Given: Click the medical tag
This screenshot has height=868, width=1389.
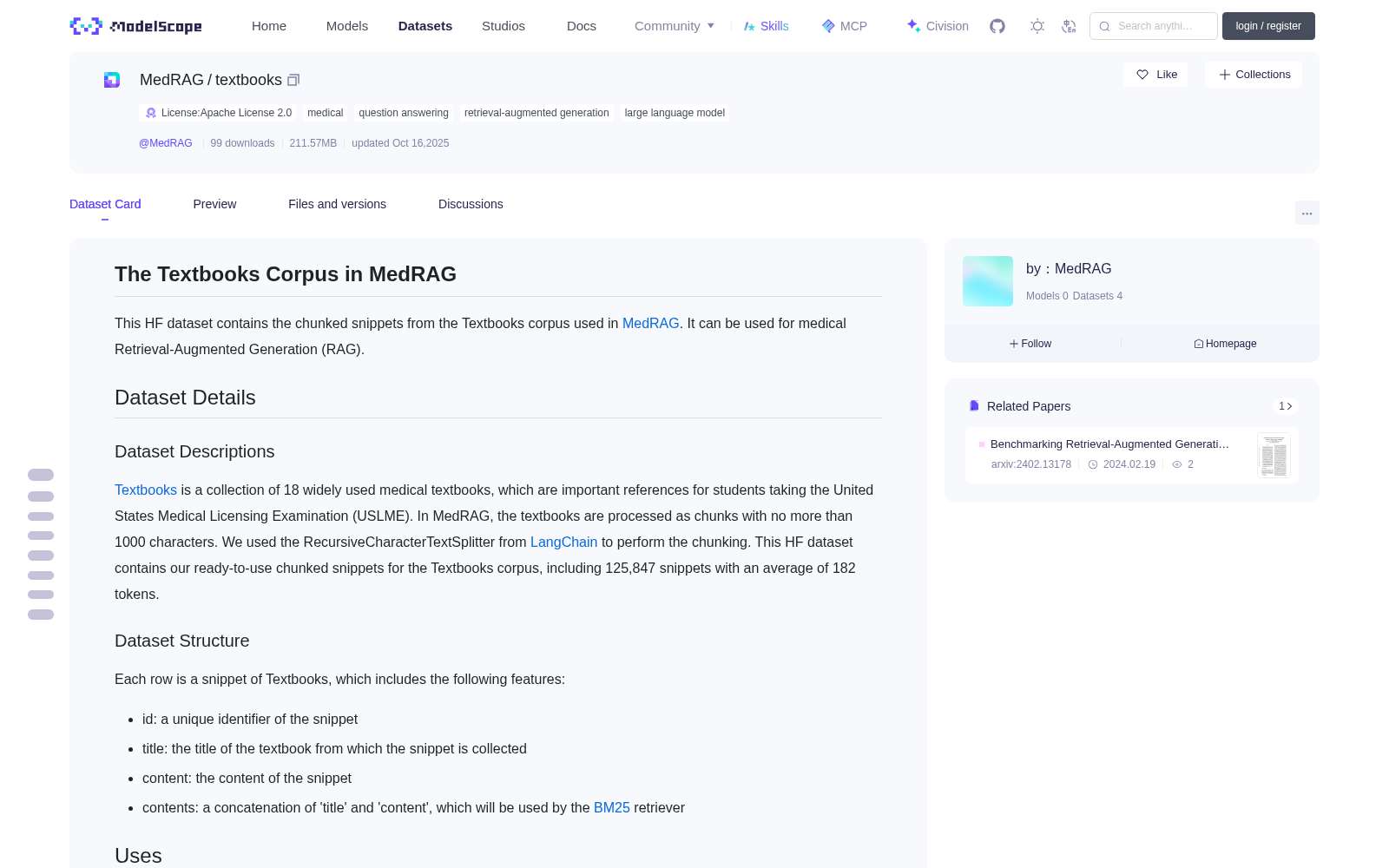Looking at the screenshot, I should (x=326, y=113).
